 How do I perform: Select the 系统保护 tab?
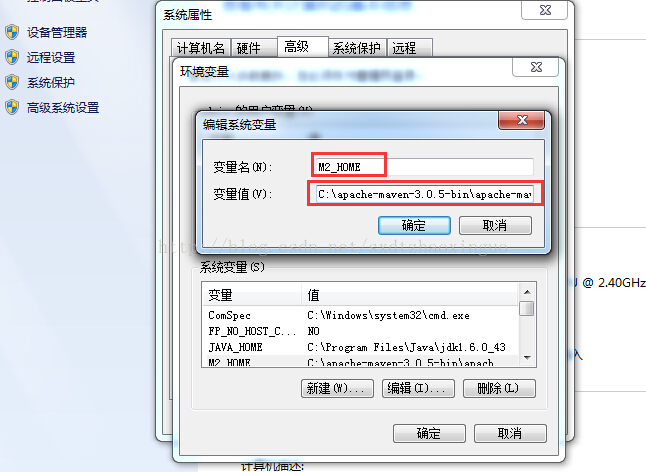pyautogui.click(x=357, y=48)
